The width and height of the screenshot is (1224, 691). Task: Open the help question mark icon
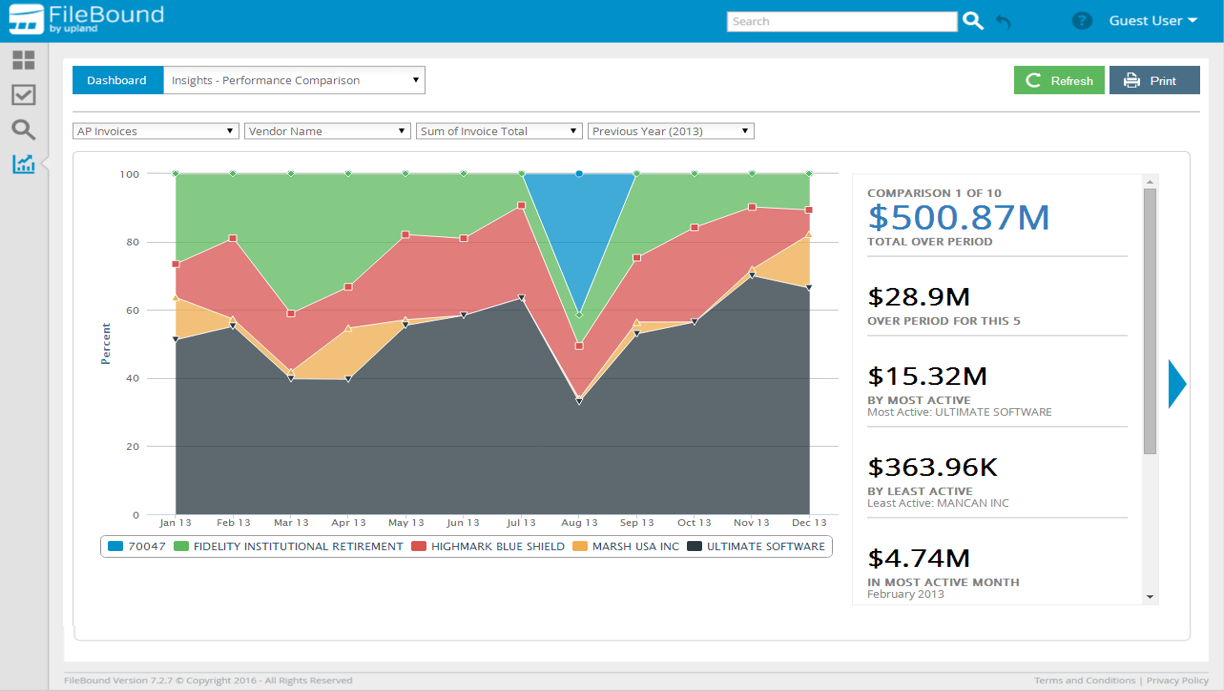click(x=1081, y=21)
